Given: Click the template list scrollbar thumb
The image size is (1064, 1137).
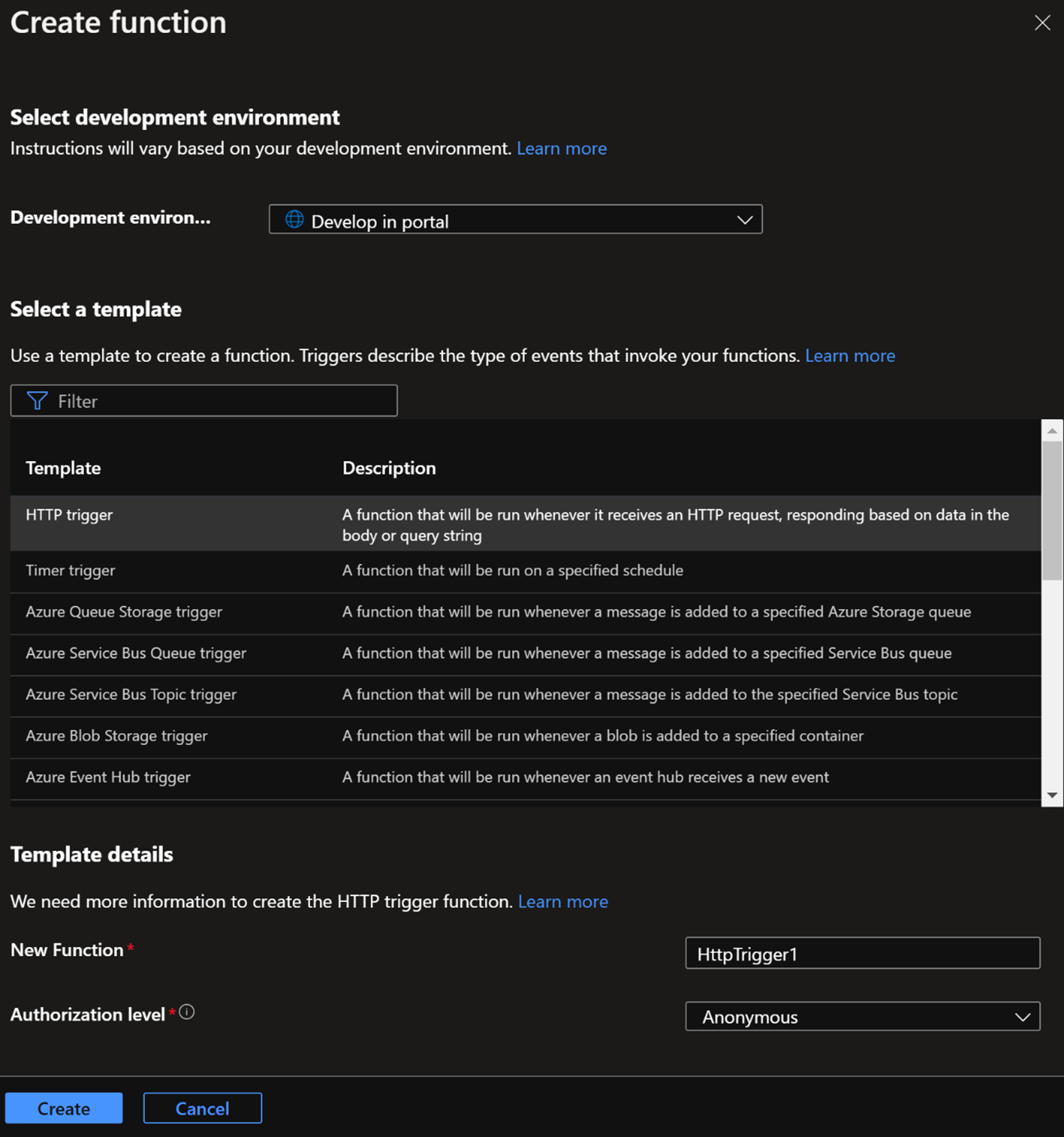Looking at the screenshot, I should [x=1052, y=511].
